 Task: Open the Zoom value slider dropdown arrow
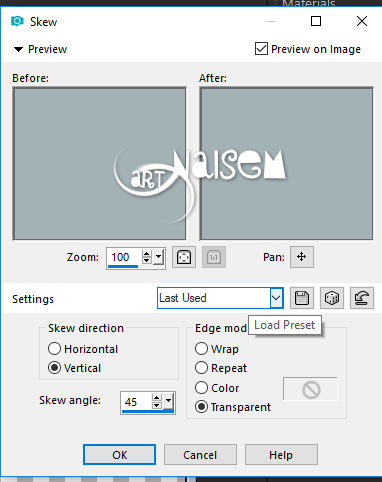(x=159, y=257)
